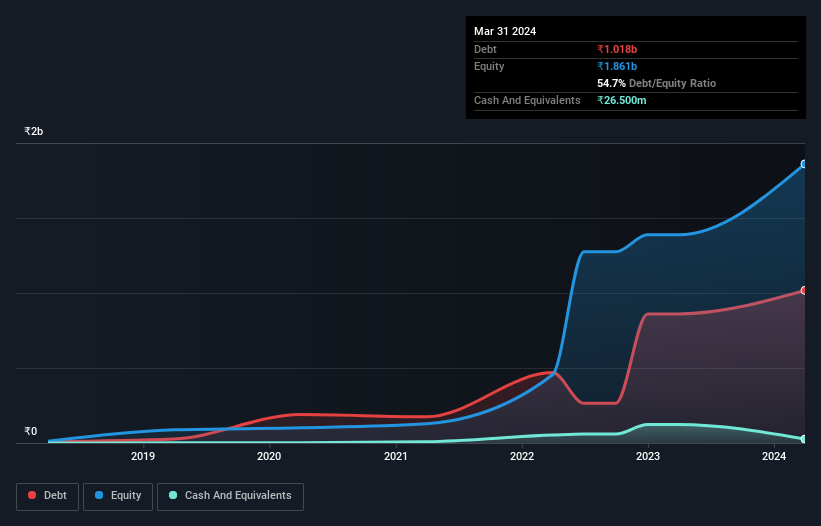Select the Cash end-point marker on chart
821x526 pixels.
click(804, 439)
